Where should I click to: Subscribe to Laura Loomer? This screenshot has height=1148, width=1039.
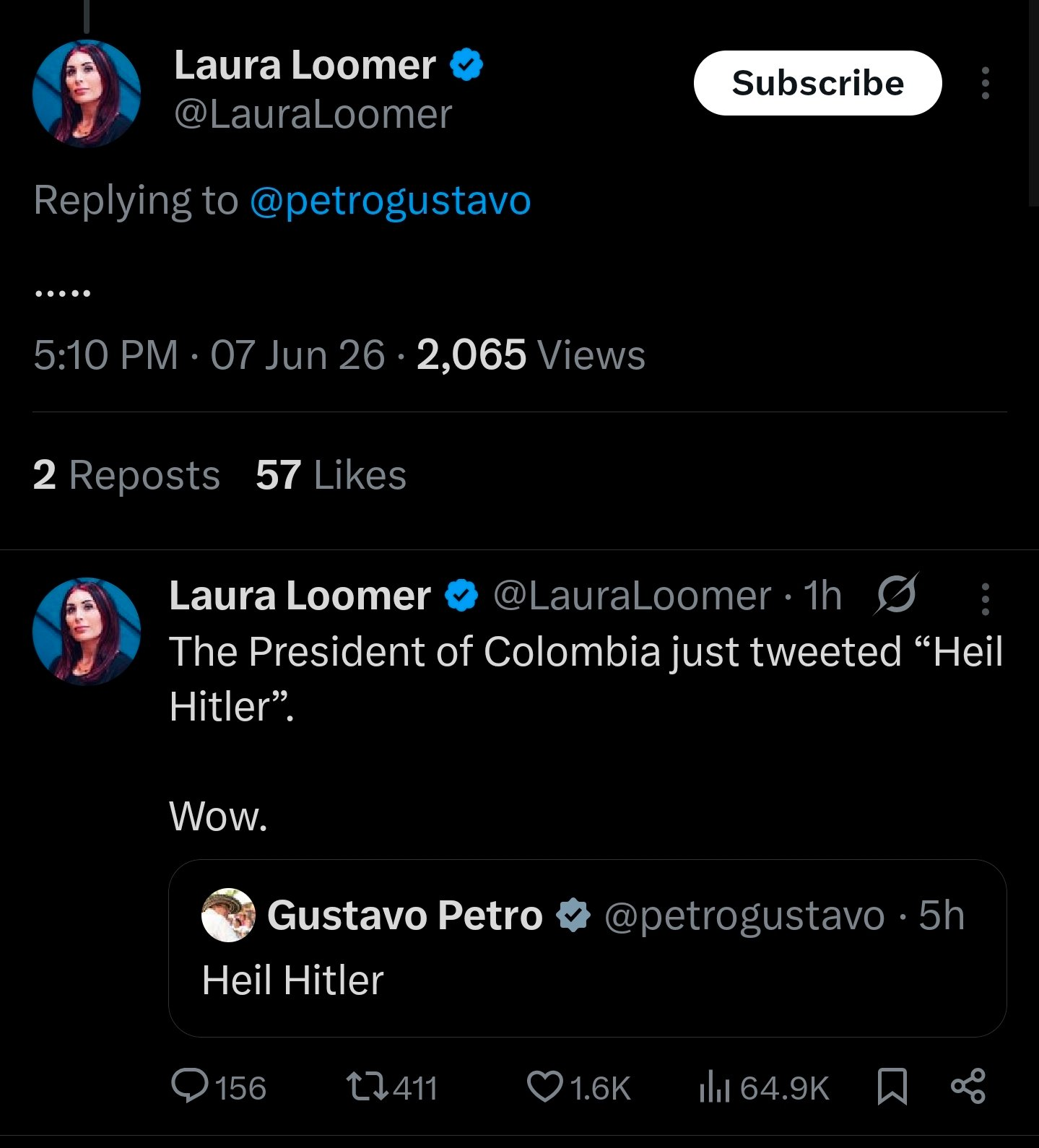tap(817, 83)
